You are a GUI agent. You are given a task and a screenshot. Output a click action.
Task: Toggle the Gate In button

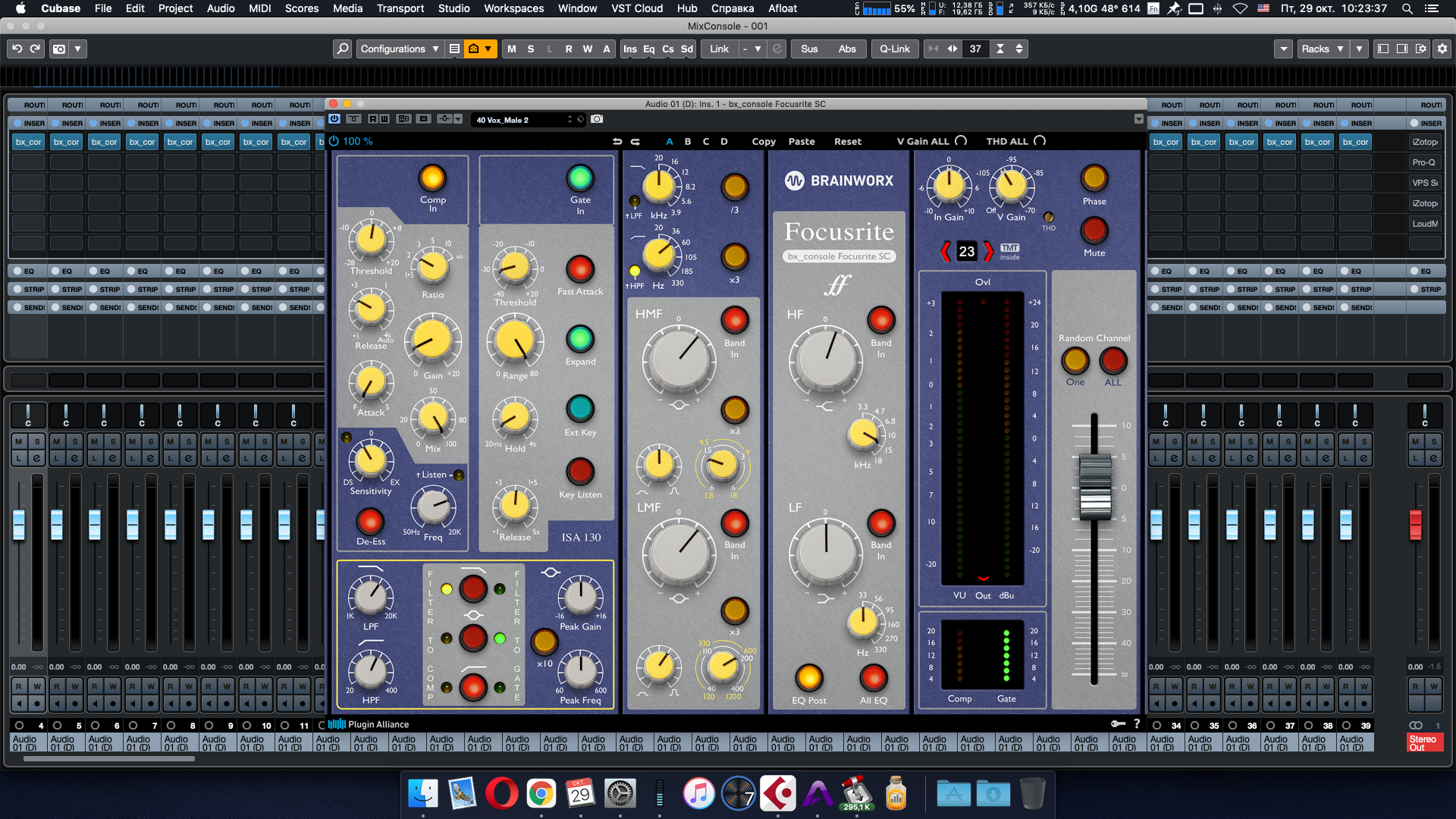click(580, 178)
